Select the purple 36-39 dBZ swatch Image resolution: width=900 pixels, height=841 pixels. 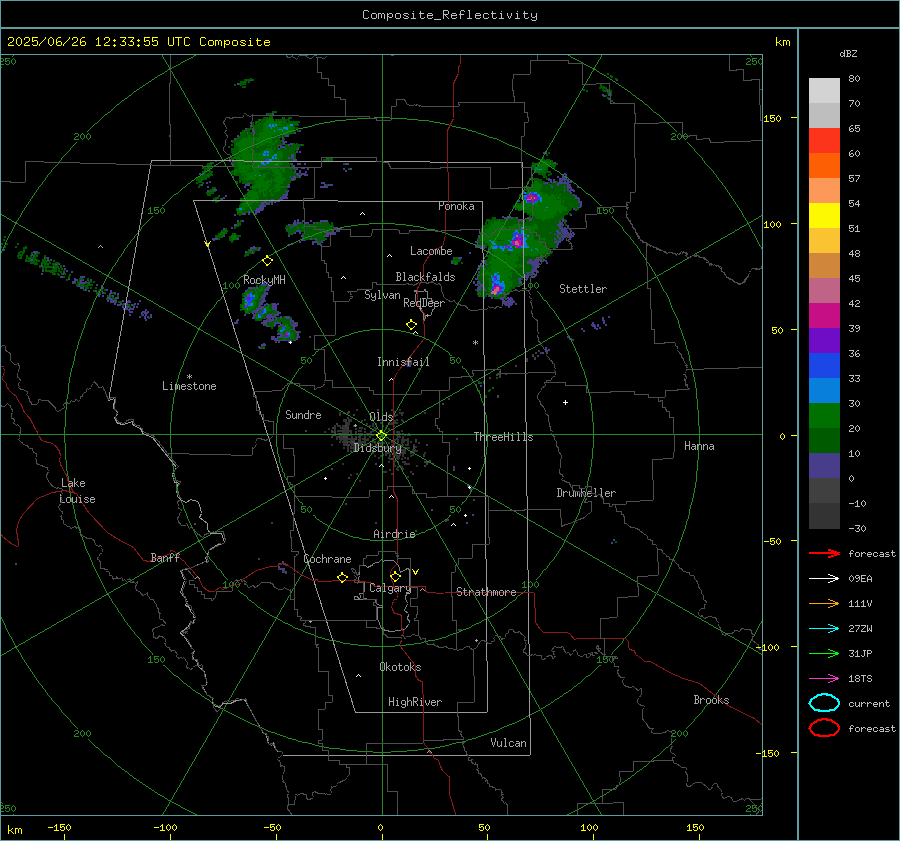point(824,340)
